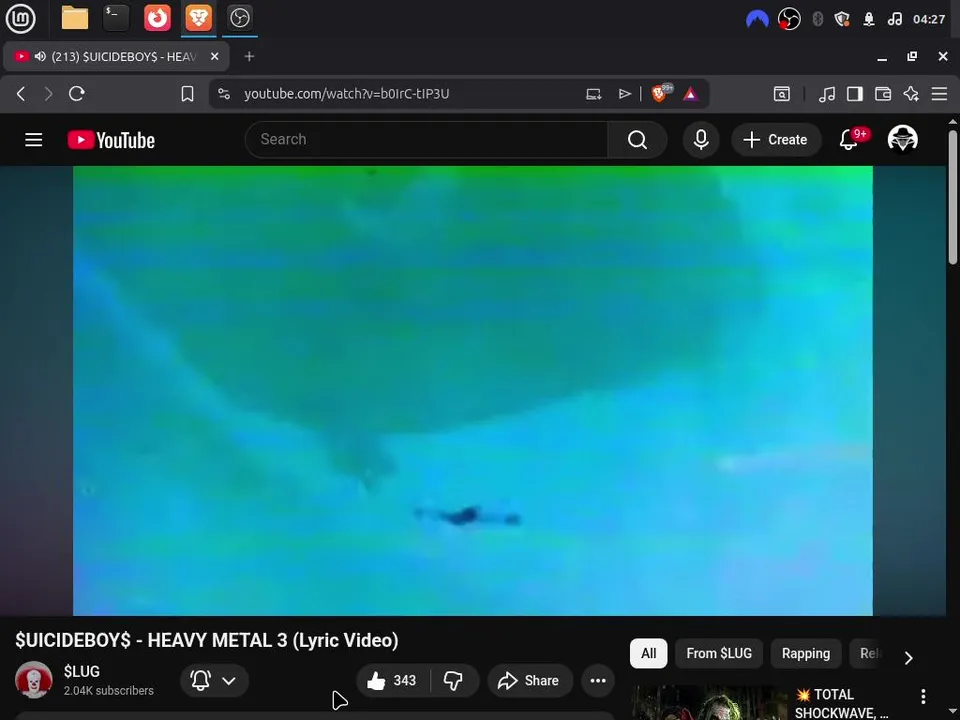Open the calendar from the 04:27 clock
The image size is (960, 720).
[x=929, y=20]
